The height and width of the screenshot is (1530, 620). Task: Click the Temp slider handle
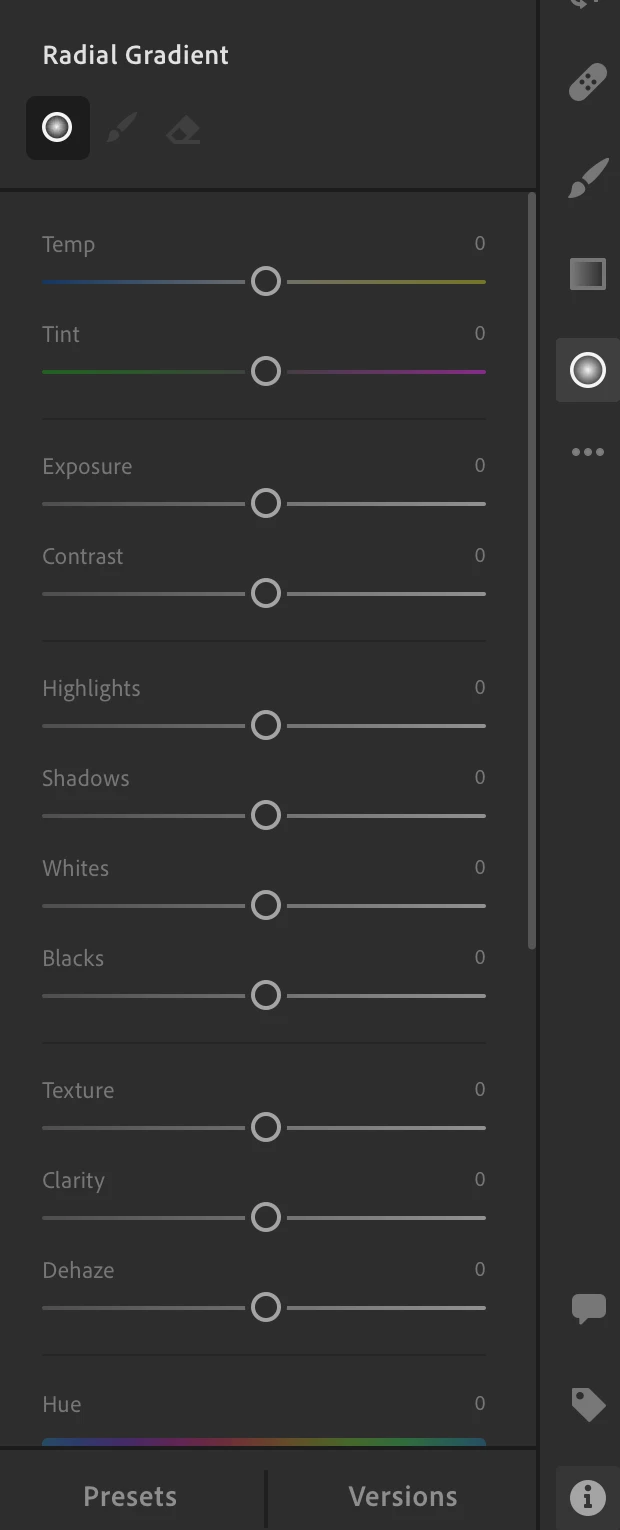click(266, 281)
